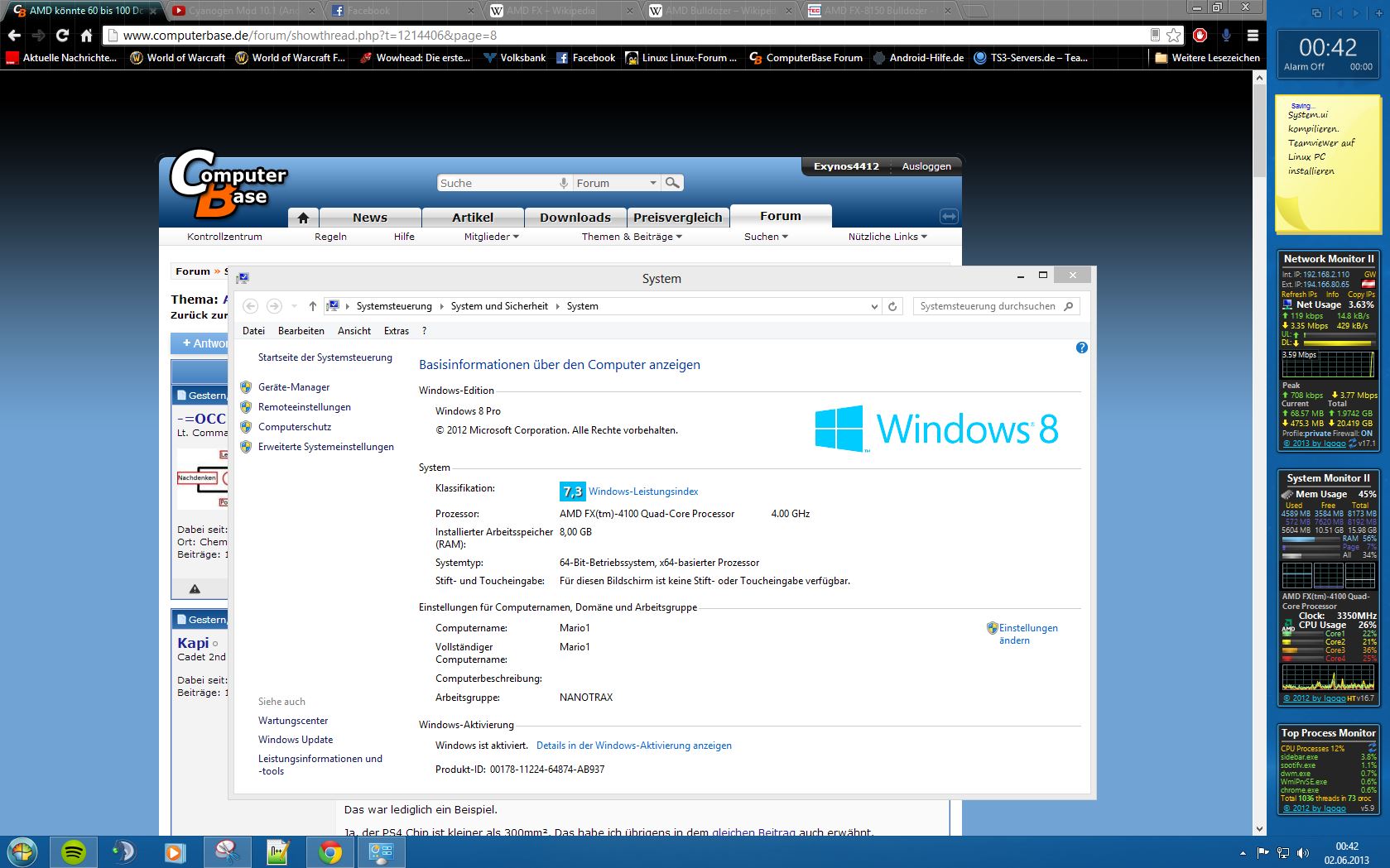Viewport: 1390px width, 868px height.
Task: Open the Chrome menu button
Action: (x=1253, y=36)
